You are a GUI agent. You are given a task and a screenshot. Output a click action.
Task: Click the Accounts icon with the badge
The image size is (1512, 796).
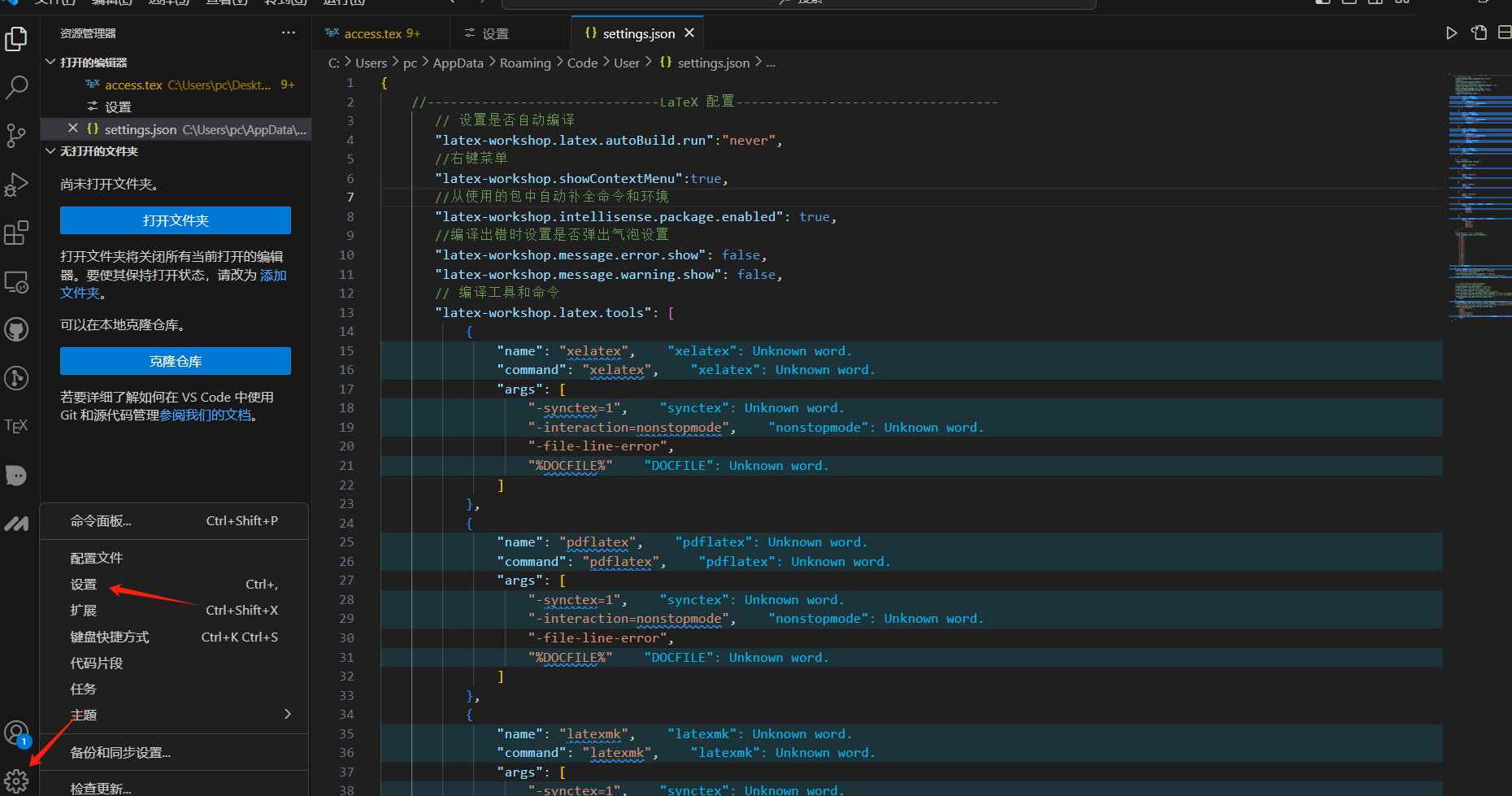coord(16,733)
